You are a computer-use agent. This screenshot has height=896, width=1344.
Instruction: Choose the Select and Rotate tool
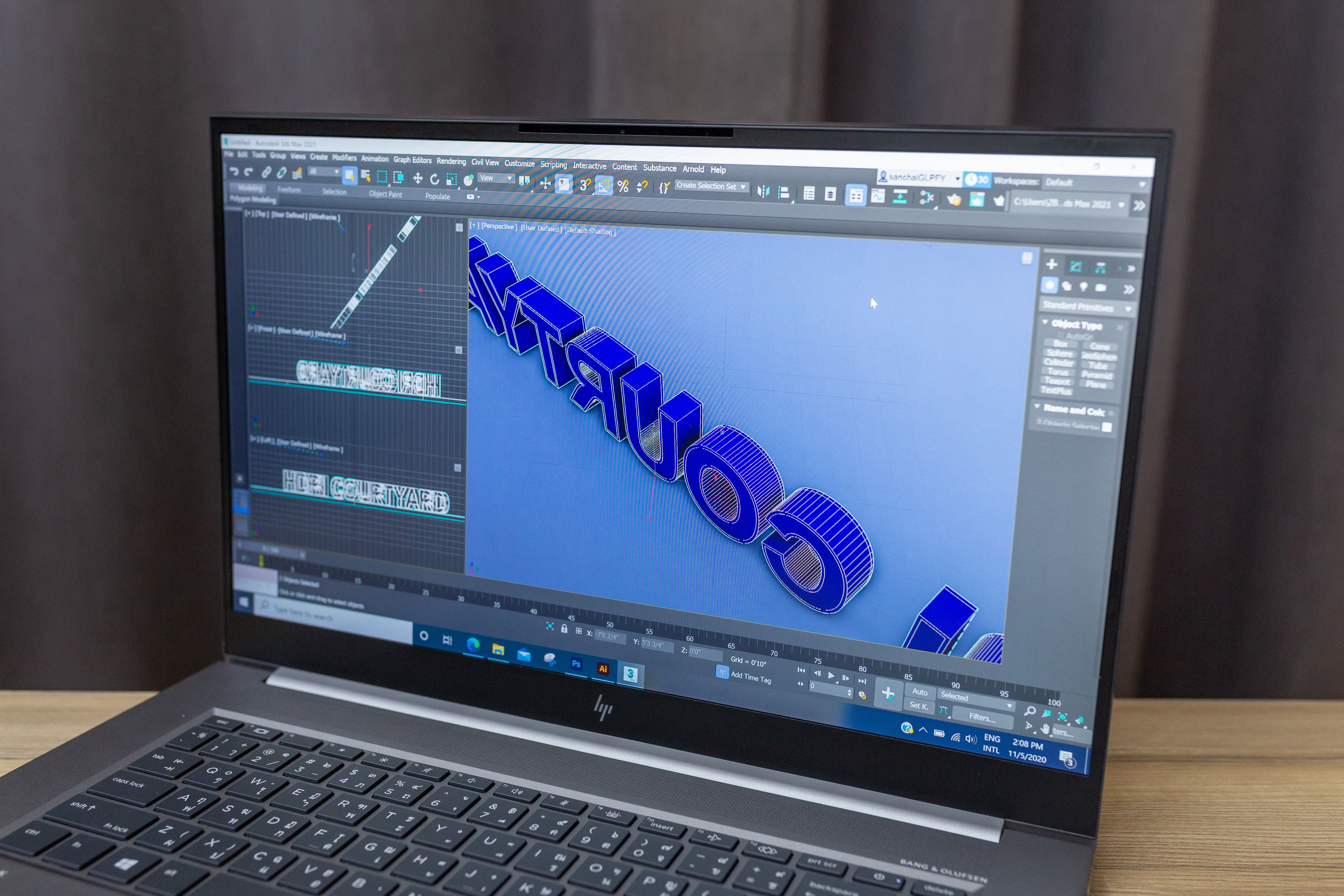pyautogui.click(x=434, y=179)
